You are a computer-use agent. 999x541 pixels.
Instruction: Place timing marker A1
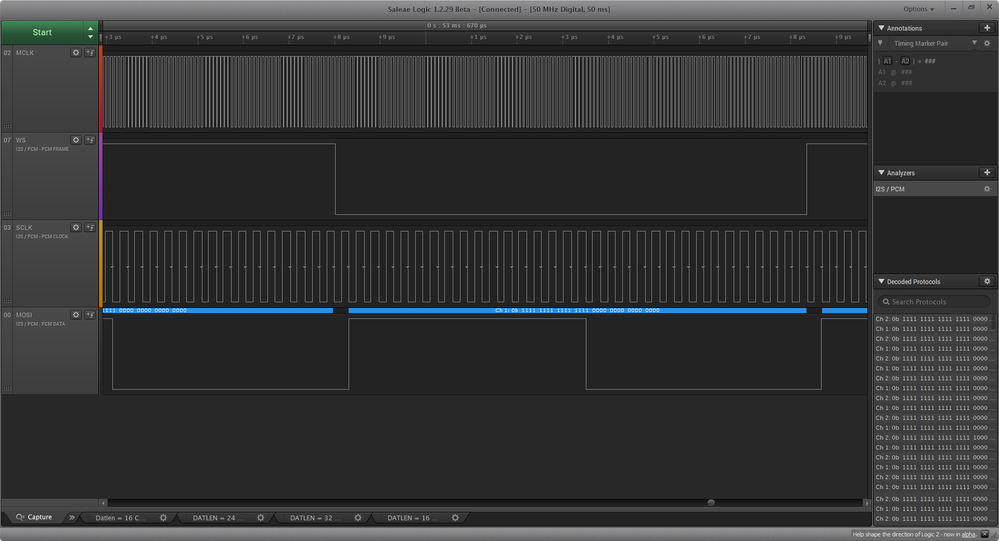coord(887,61)
